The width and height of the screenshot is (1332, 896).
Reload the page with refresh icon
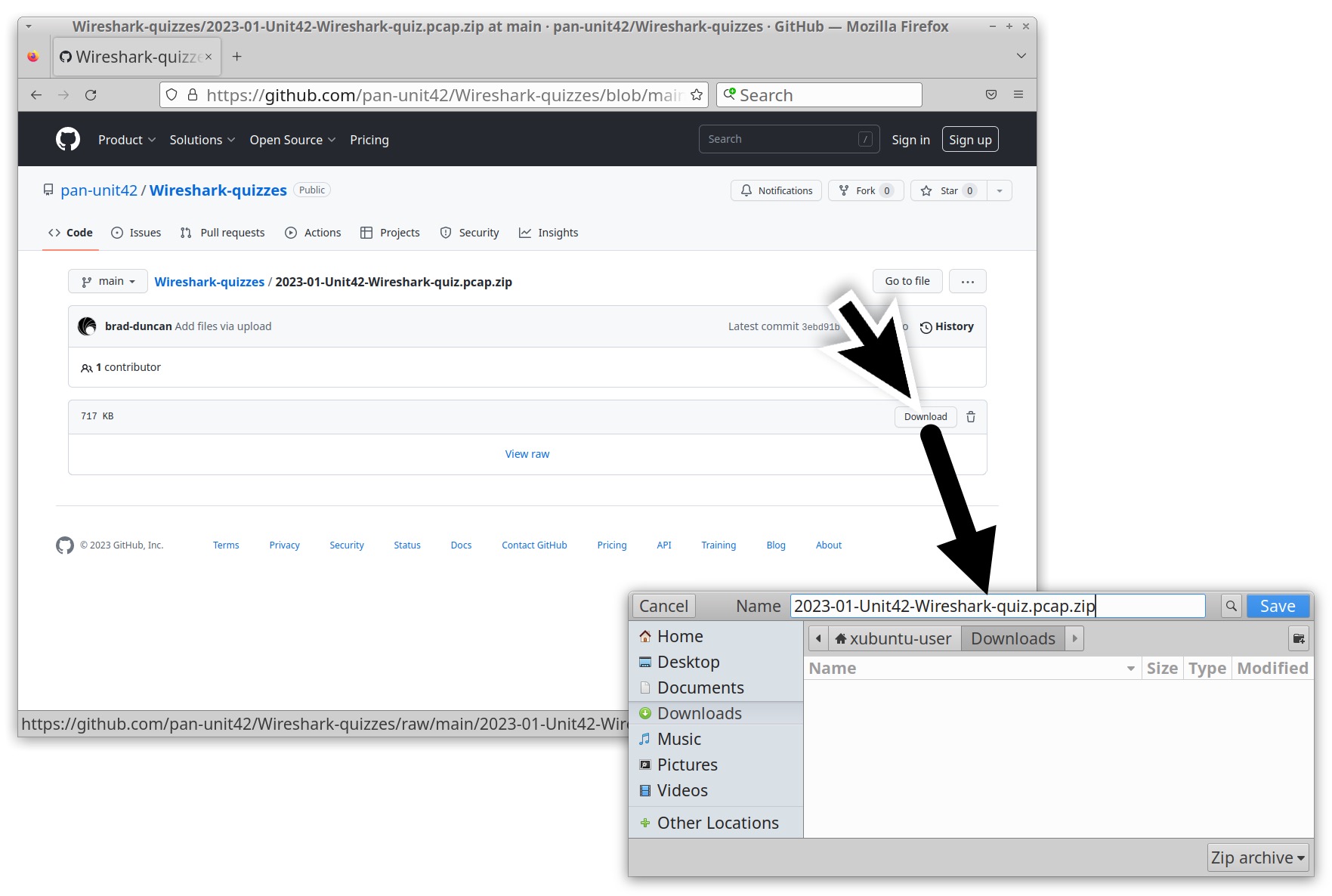click(x=91, y=95)
